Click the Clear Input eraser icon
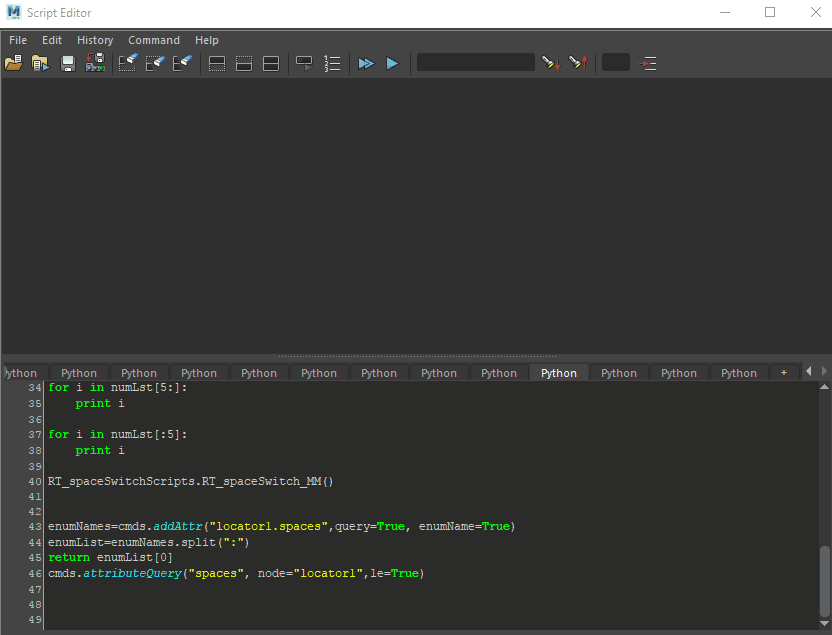The image size is (832, 635). pos(155,63)
